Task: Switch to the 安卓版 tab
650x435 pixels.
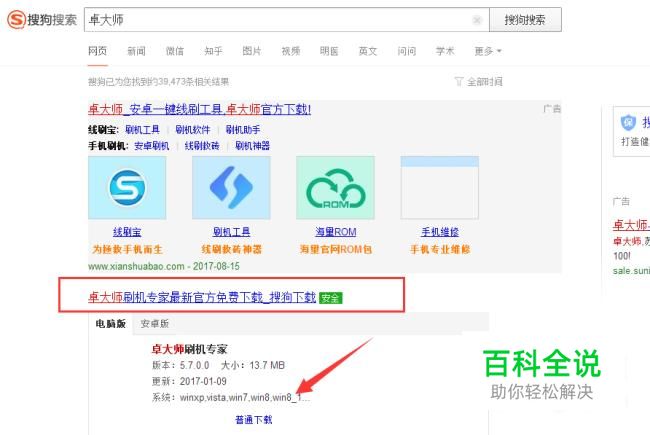Action: (155, 323)
